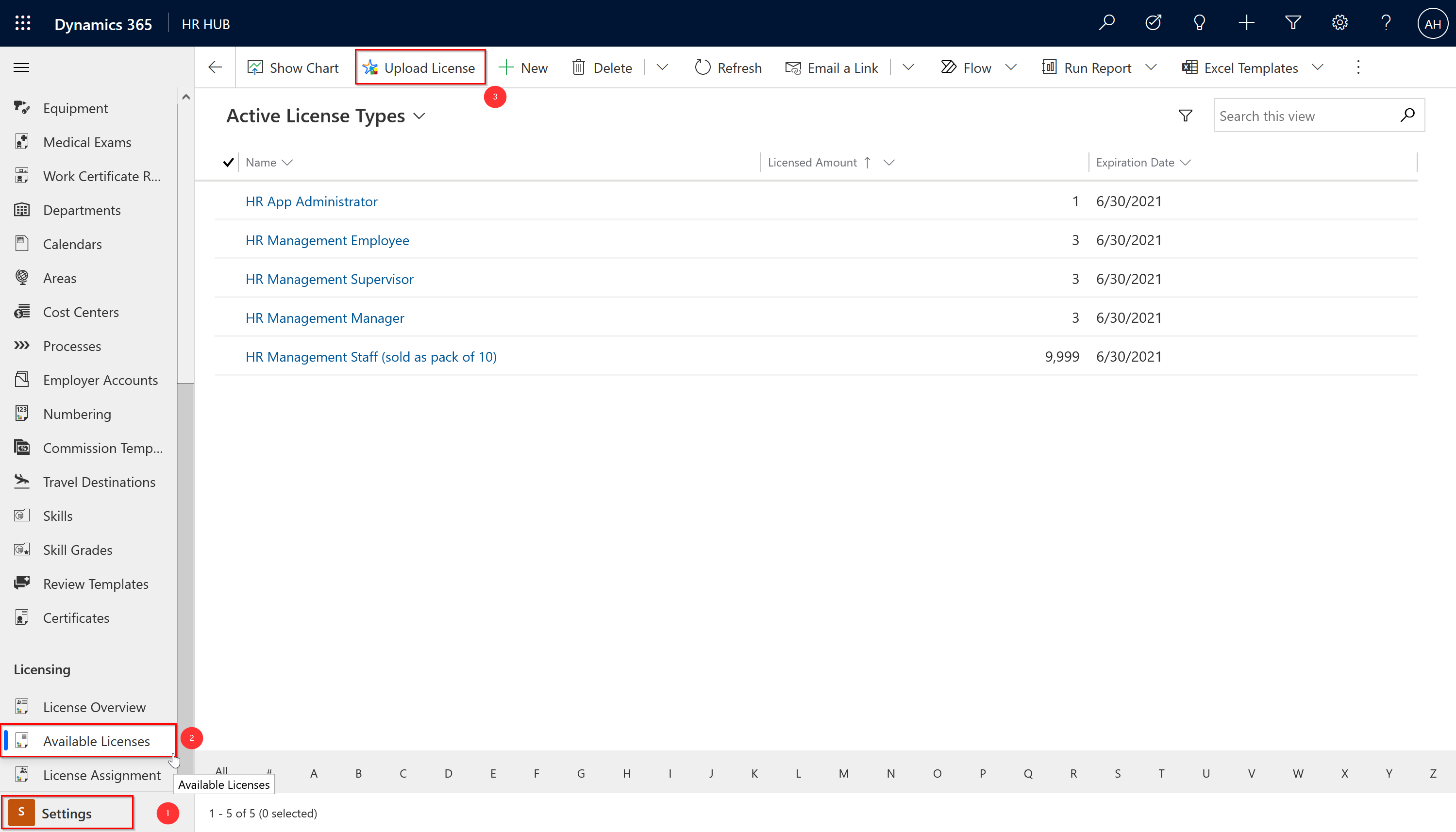Click Excel Templates command

[1240, 68]
